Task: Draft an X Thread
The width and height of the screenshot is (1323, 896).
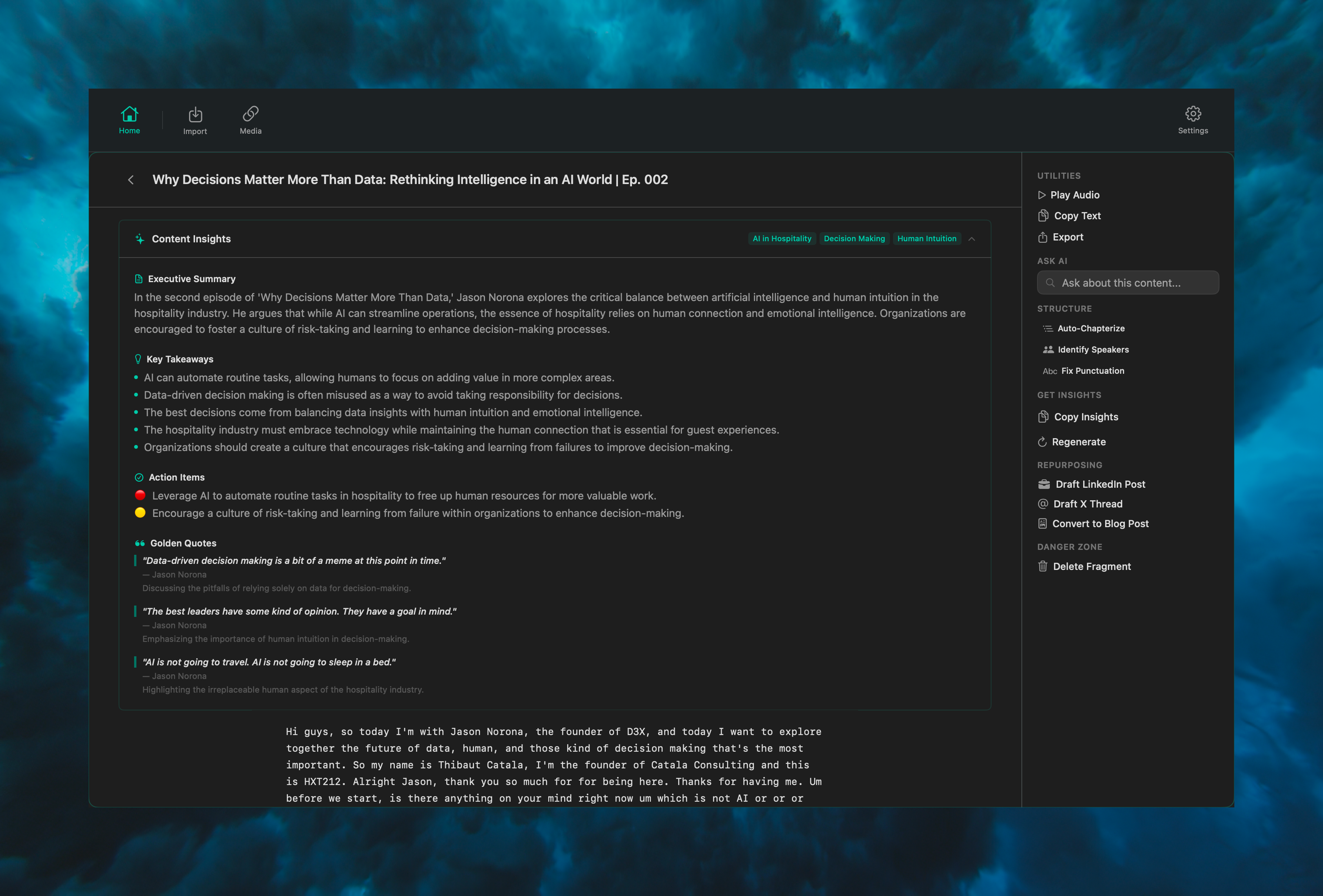Action: tap(1088, 503)
